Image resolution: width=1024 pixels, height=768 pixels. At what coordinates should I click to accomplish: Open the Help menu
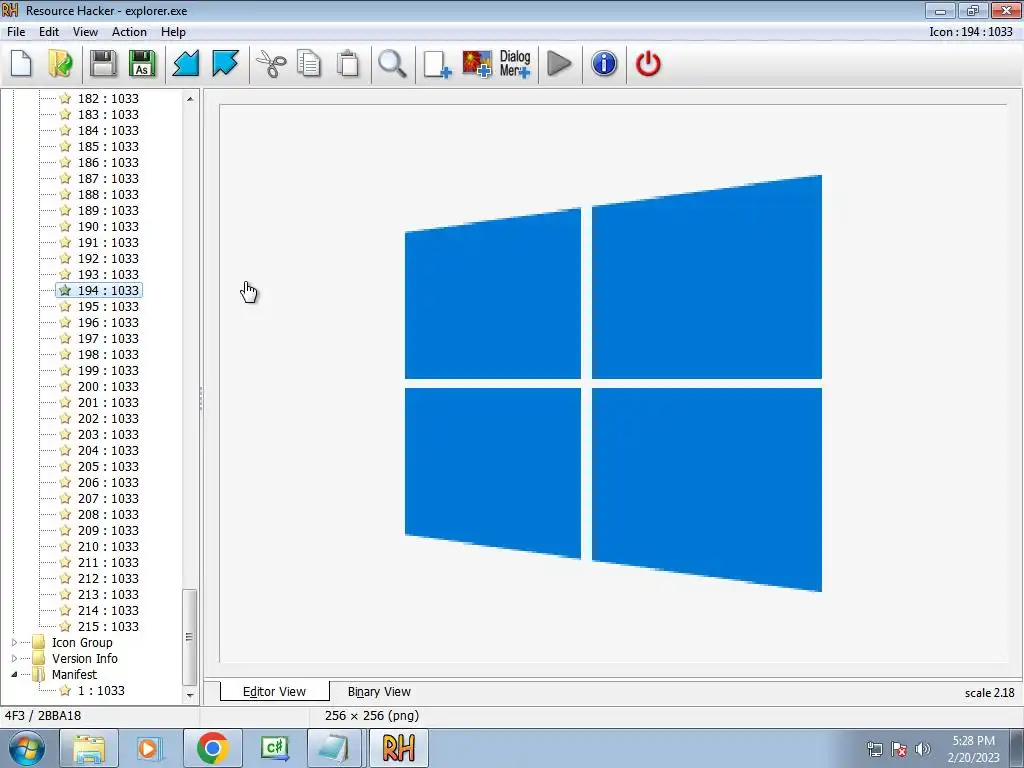(173, 32)
